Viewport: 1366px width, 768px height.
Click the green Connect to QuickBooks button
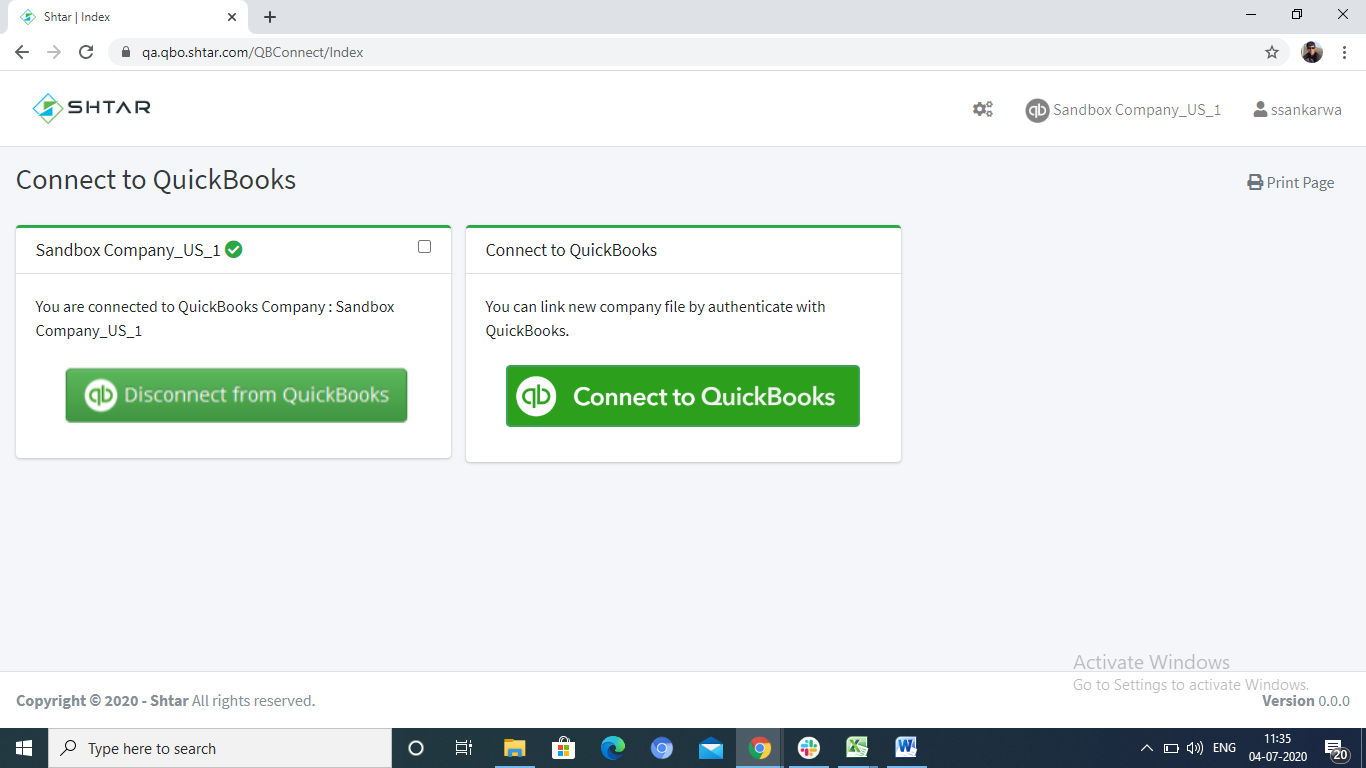(683, 396)
